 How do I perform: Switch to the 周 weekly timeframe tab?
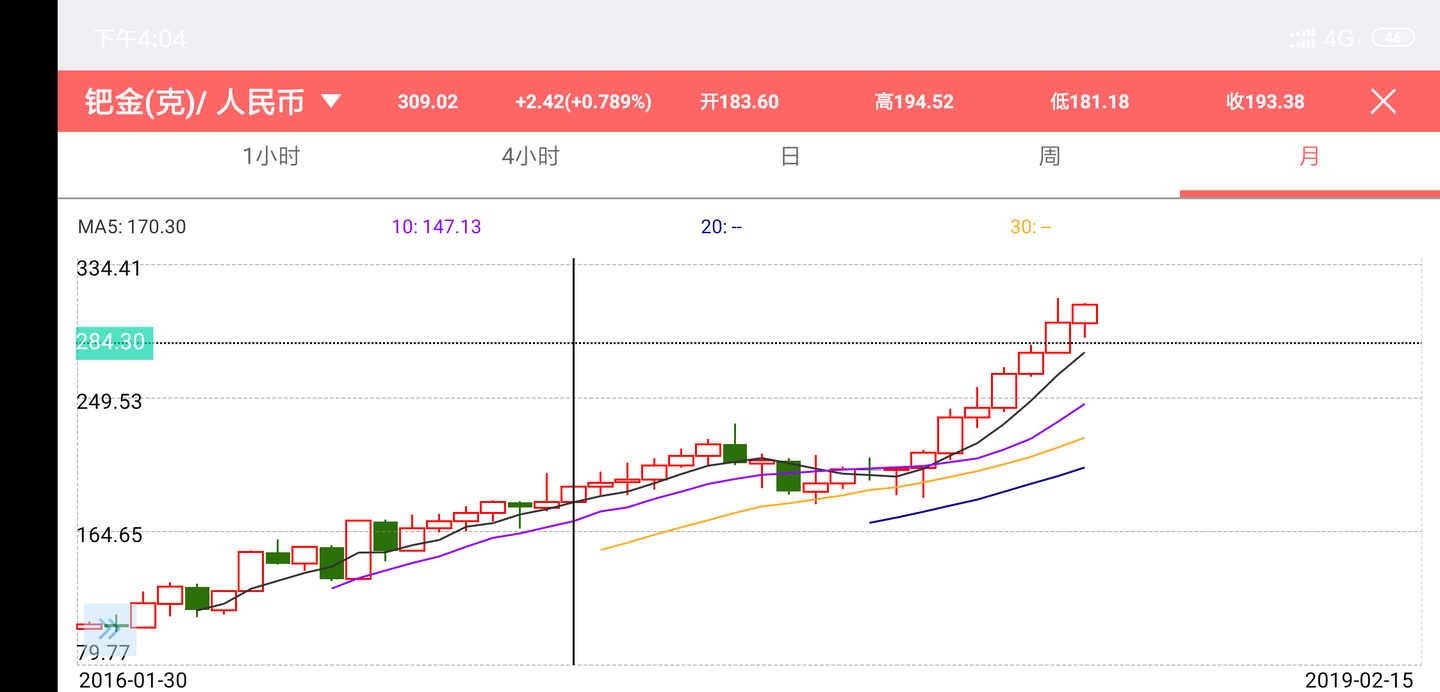pyautogui.click(x=1048, y=156)
